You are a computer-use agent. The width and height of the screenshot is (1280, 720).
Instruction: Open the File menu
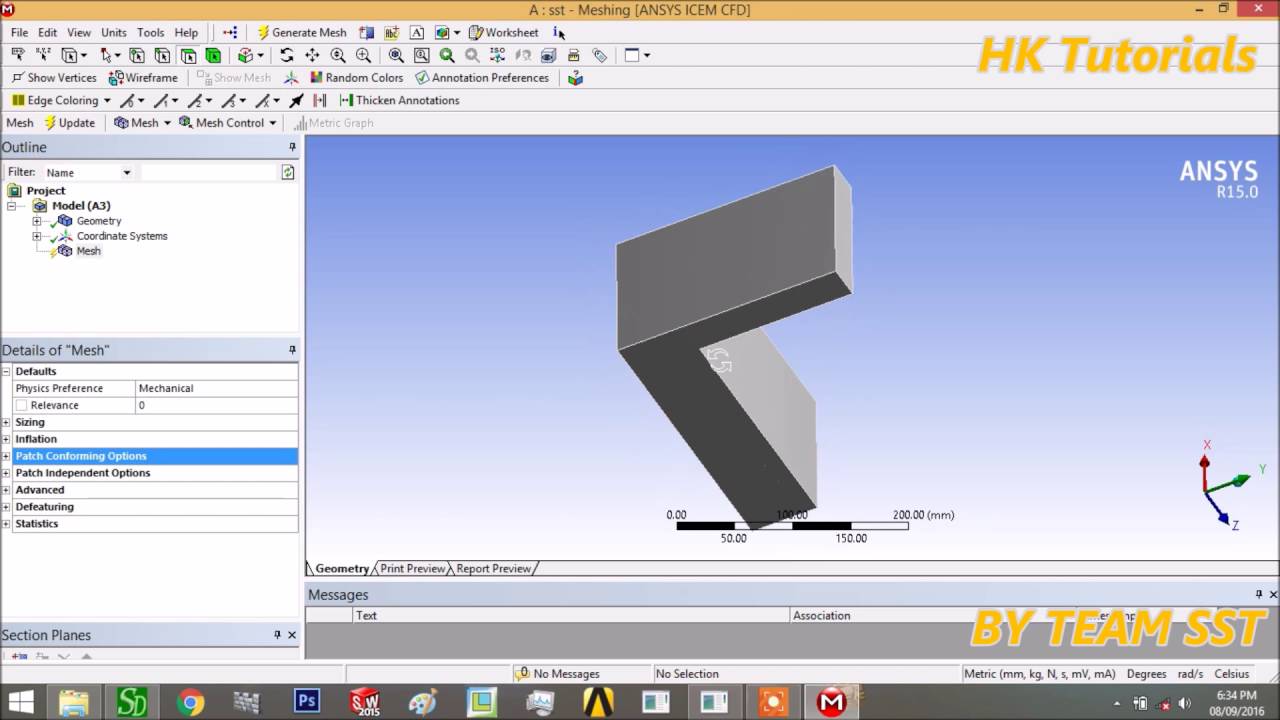point(19,32)
